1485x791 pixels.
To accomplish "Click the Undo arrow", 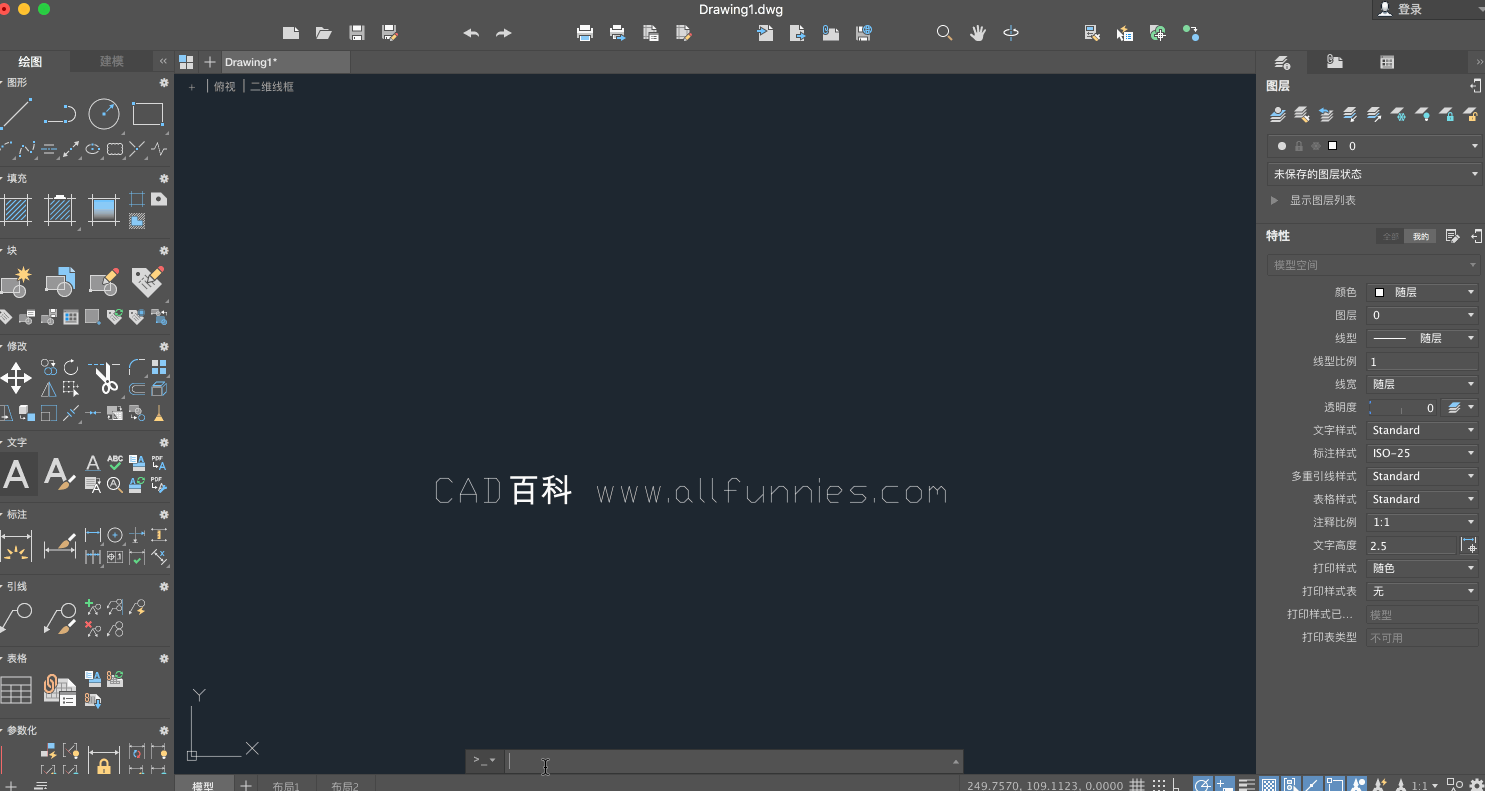I will click(471, 33).
